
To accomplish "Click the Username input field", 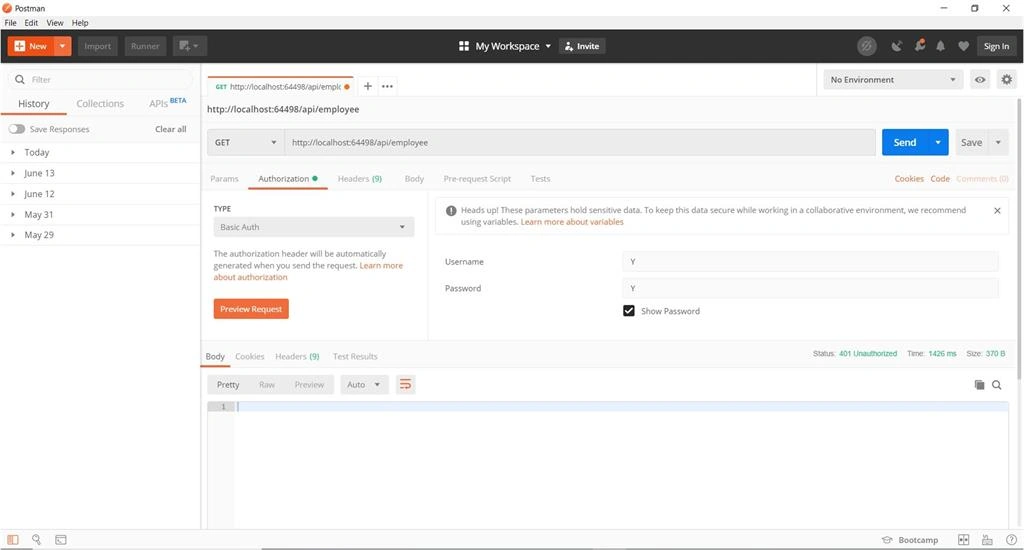I will [810, 261].
